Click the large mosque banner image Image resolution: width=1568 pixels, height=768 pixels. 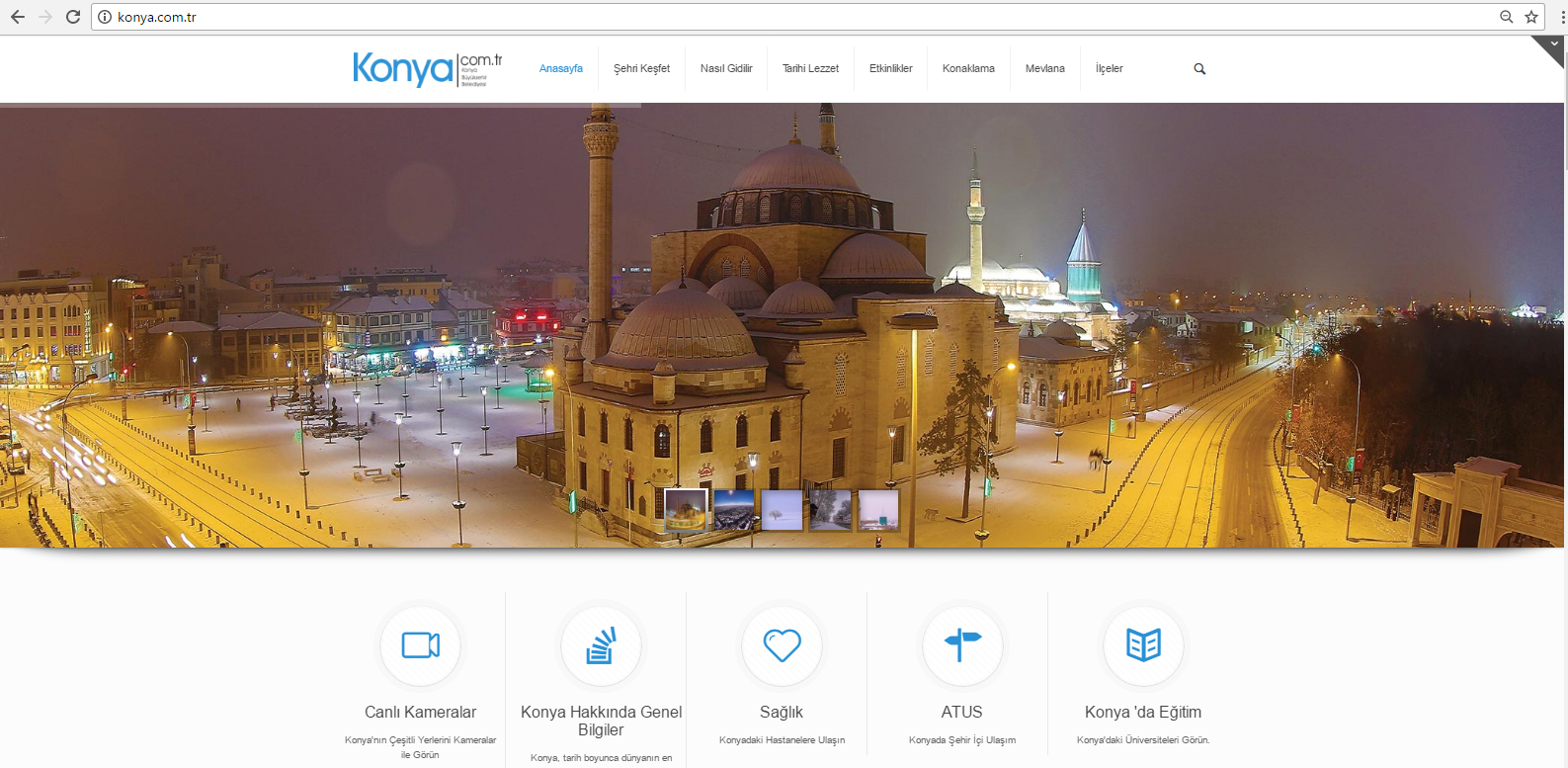click(x=782, y=325)
